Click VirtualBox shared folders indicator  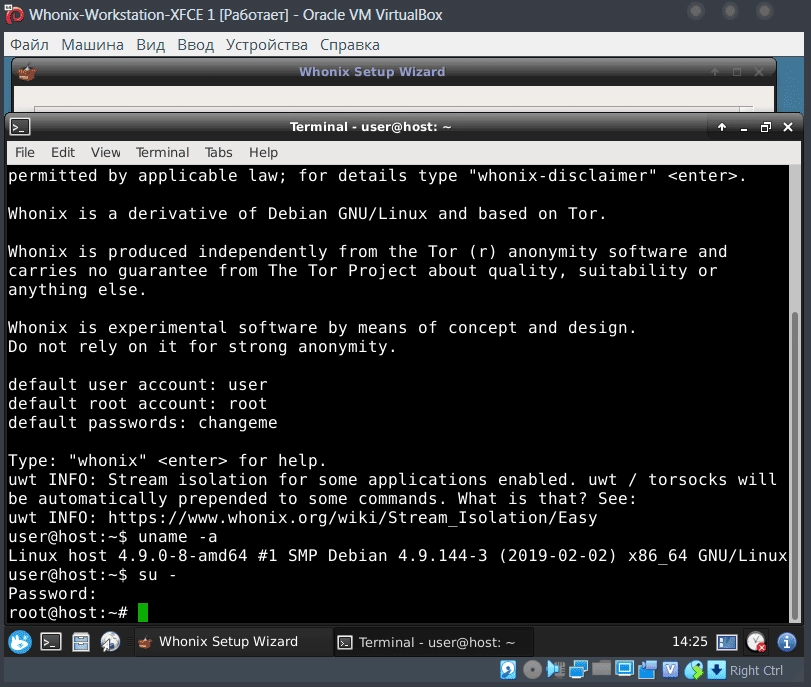601,669
